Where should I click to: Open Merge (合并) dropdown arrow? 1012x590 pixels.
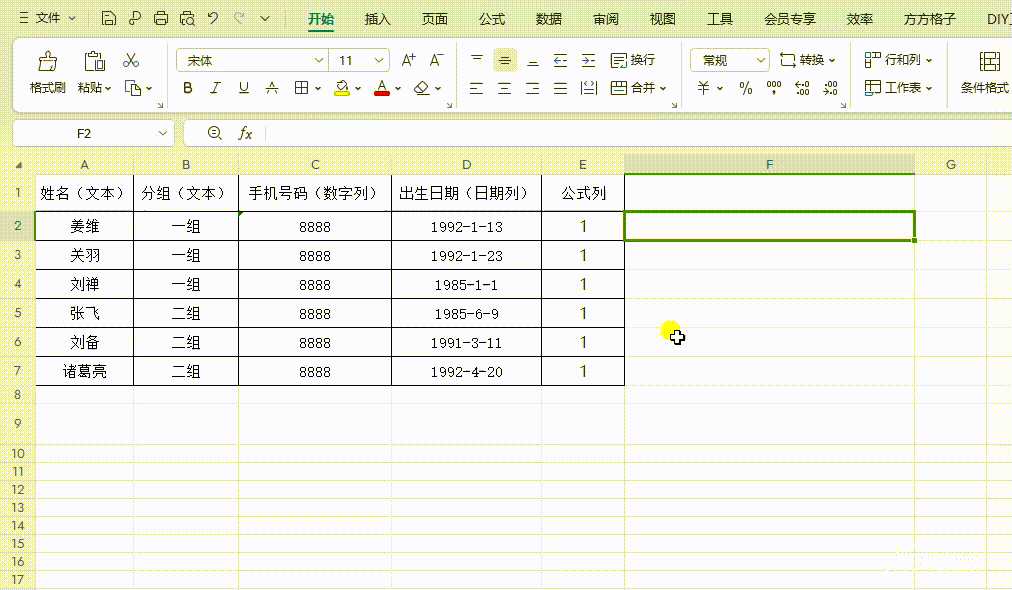coord(663,88)
